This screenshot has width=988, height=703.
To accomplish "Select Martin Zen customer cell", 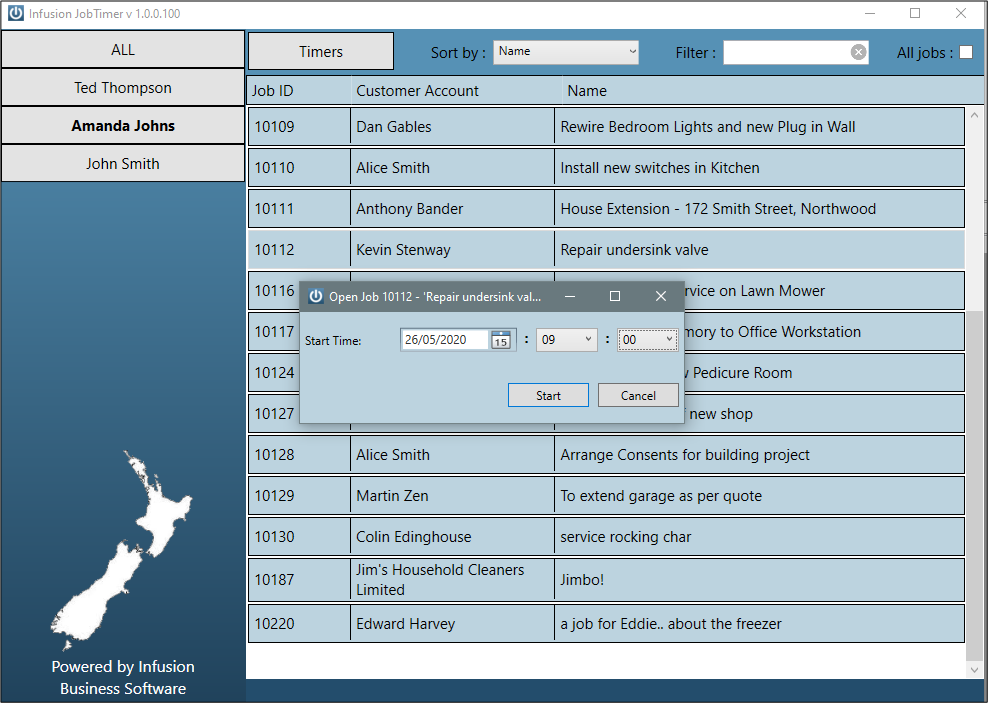I will [x=452, y=495].
